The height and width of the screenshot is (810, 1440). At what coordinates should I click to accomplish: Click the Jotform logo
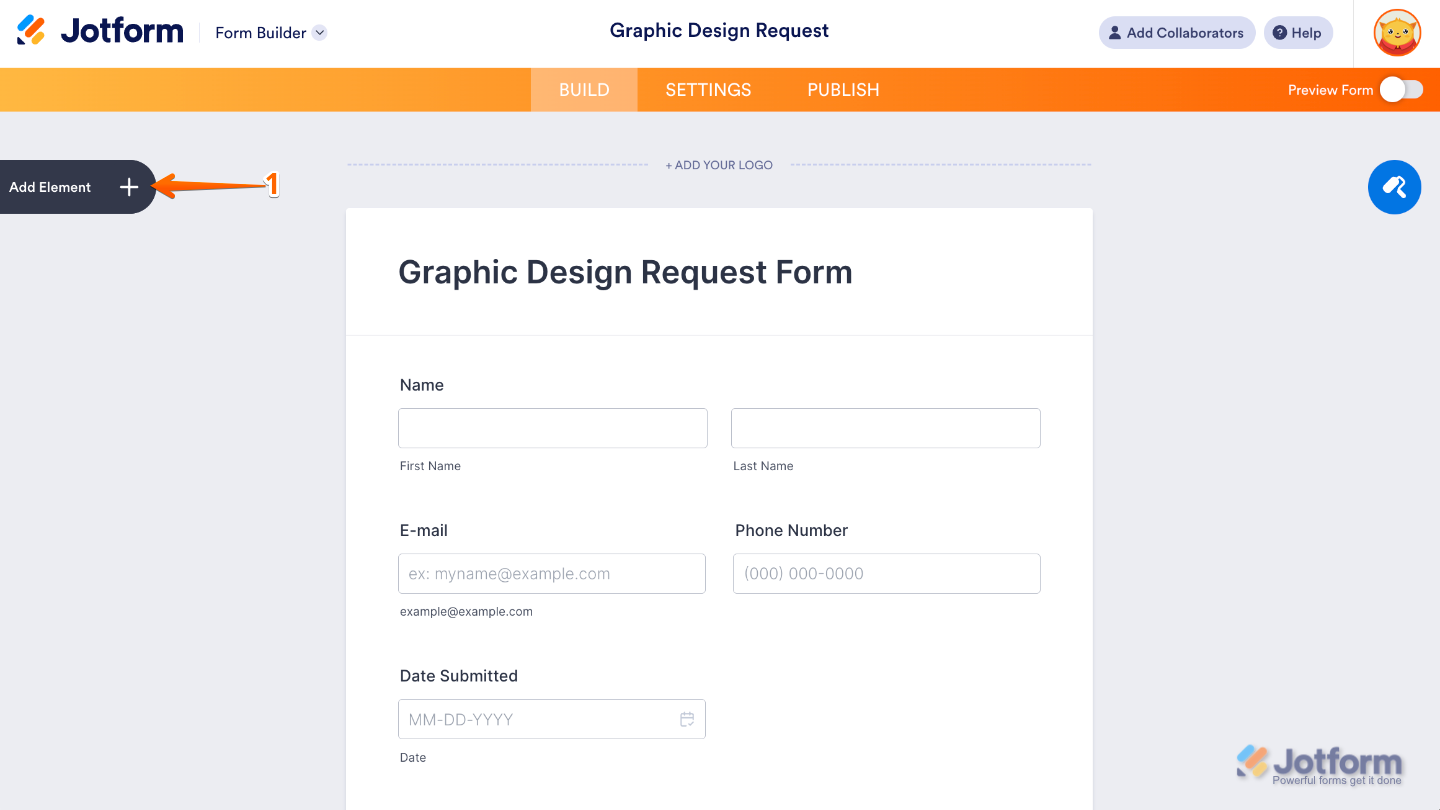98,30
